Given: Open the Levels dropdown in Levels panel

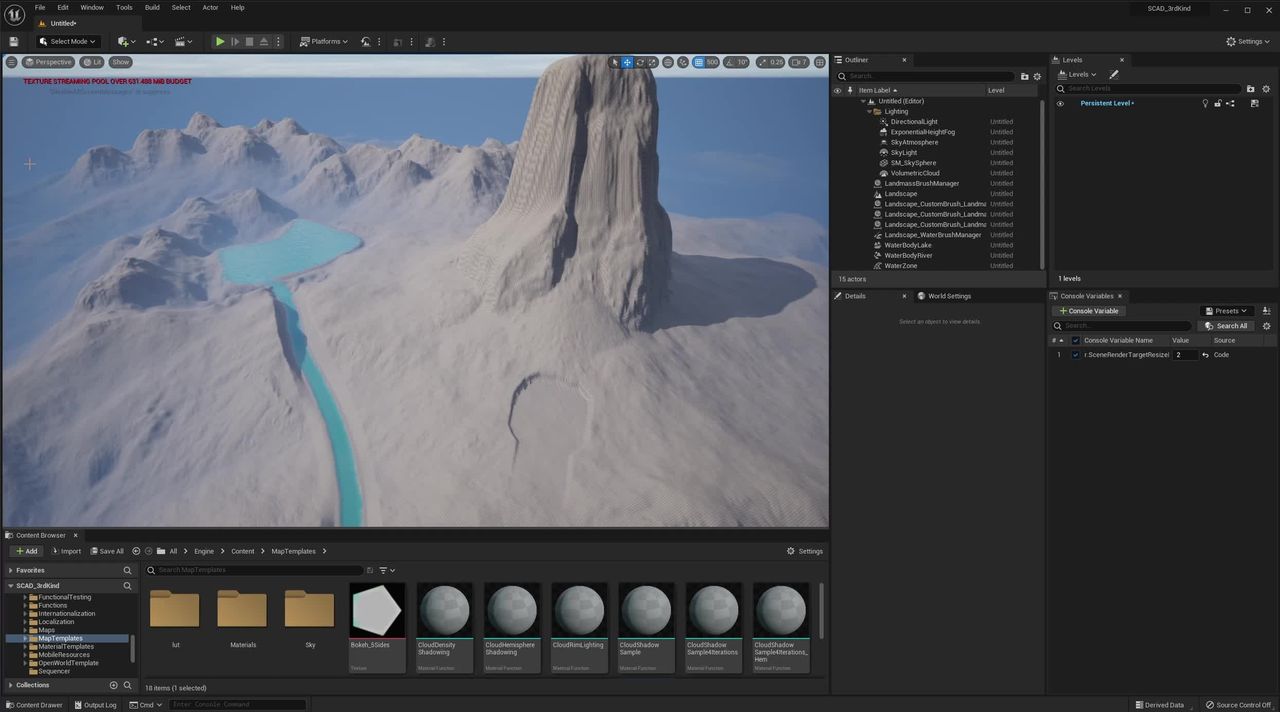Looking at the screenshot, I should 1078,74.
